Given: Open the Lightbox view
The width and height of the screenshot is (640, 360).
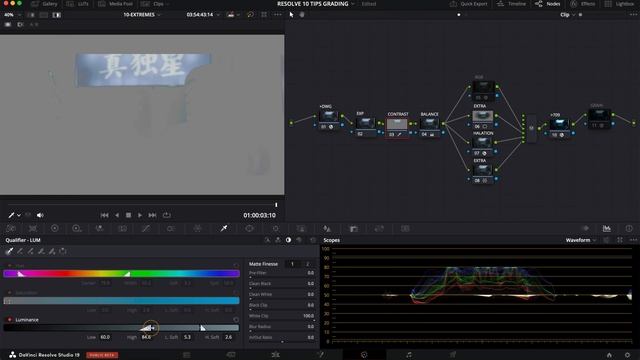Looking at the screenshot, I should pos(620,4).
